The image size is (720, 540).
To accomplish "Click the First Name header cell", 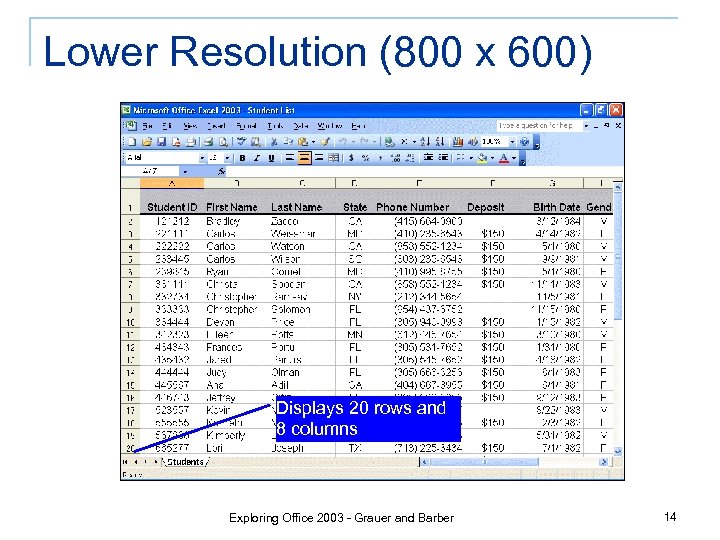I will click(231, 207).
